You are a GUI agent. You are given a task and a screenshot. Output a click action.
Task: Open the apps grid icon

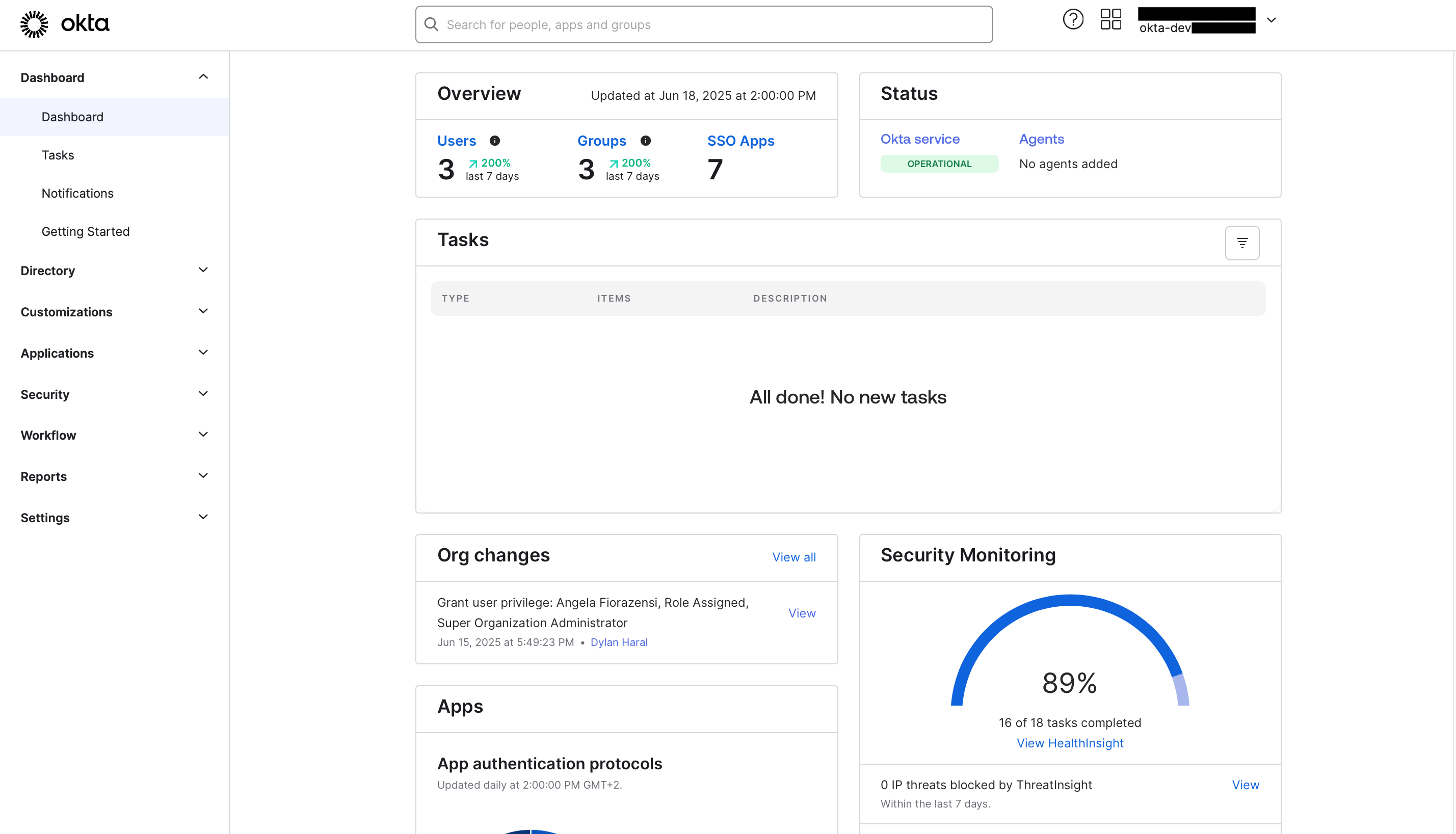click(x=1110, y=19)
